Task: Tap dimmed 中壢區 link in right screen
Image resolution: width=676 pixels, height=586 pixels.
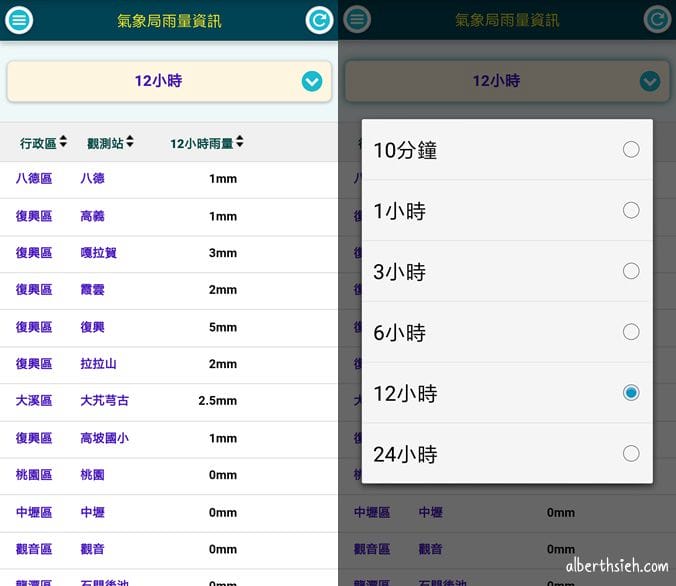Action: click(x=372, y=512)
